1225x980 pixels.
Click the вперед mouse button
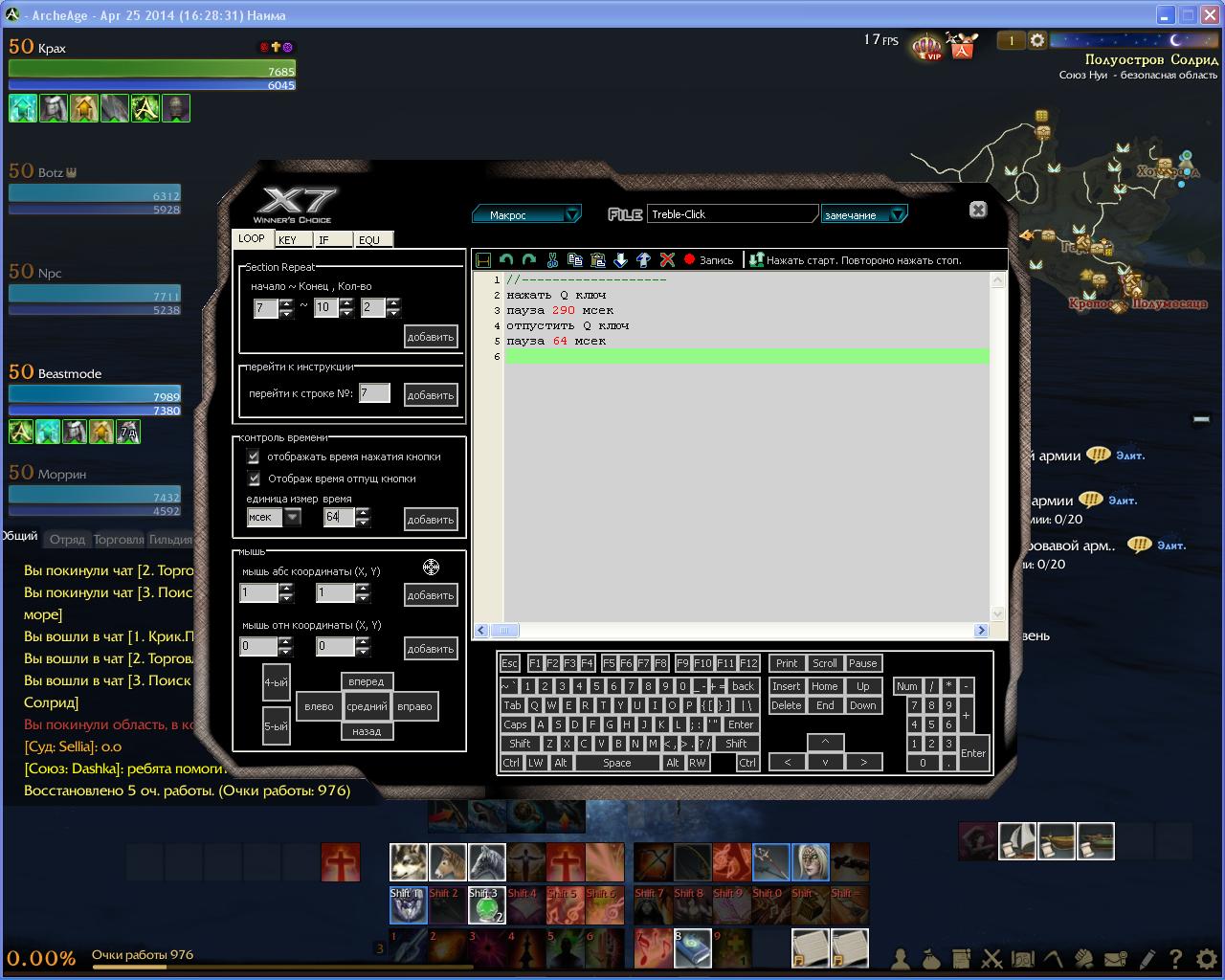tap(367, 681)
